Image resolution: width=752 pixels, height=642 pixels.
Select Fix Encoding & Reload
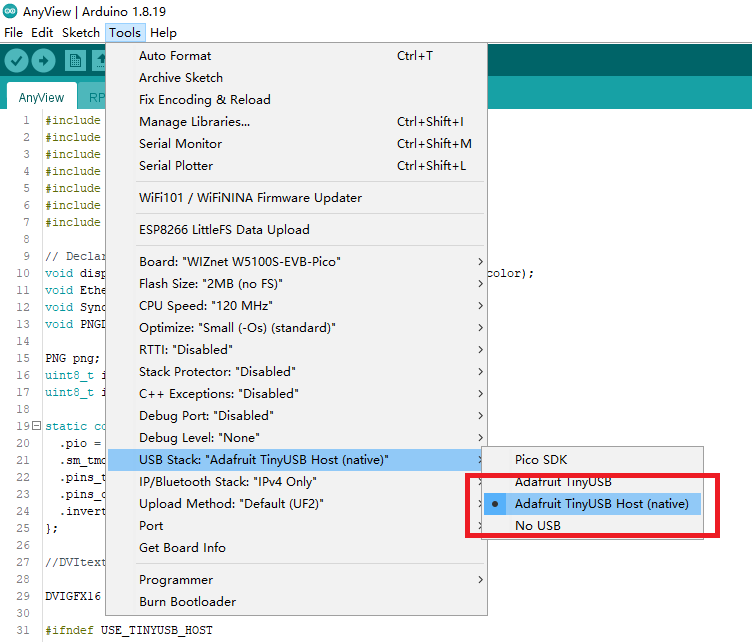tap(296, 100)
